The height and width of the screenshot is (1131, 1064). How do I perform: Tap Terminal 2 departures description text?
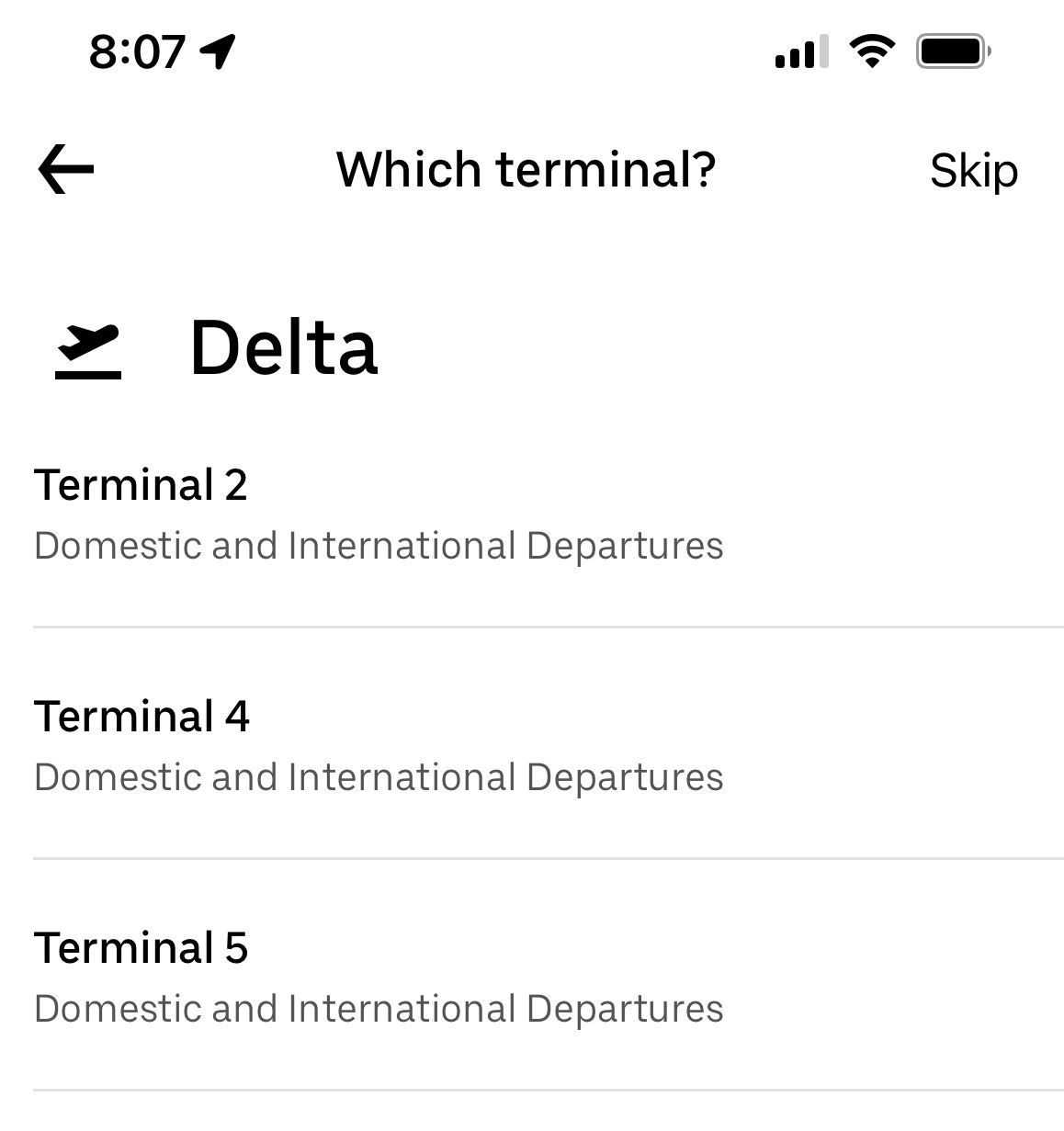coord(379,546)
